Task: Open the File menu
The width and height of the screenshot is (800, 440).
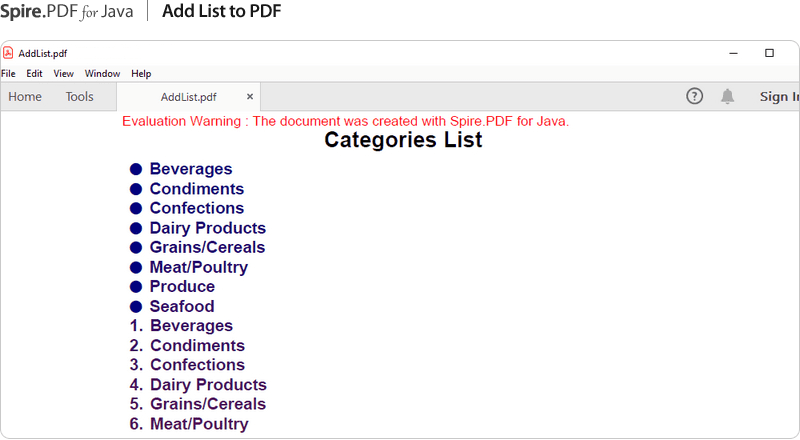Action: click(8, 74)
